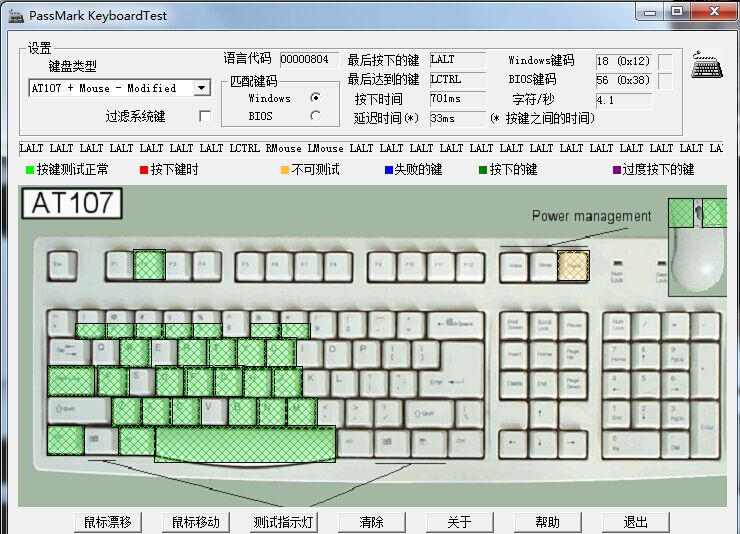Select the BIOS key code radio button
The image size is (740, 534).
(315, 116)
